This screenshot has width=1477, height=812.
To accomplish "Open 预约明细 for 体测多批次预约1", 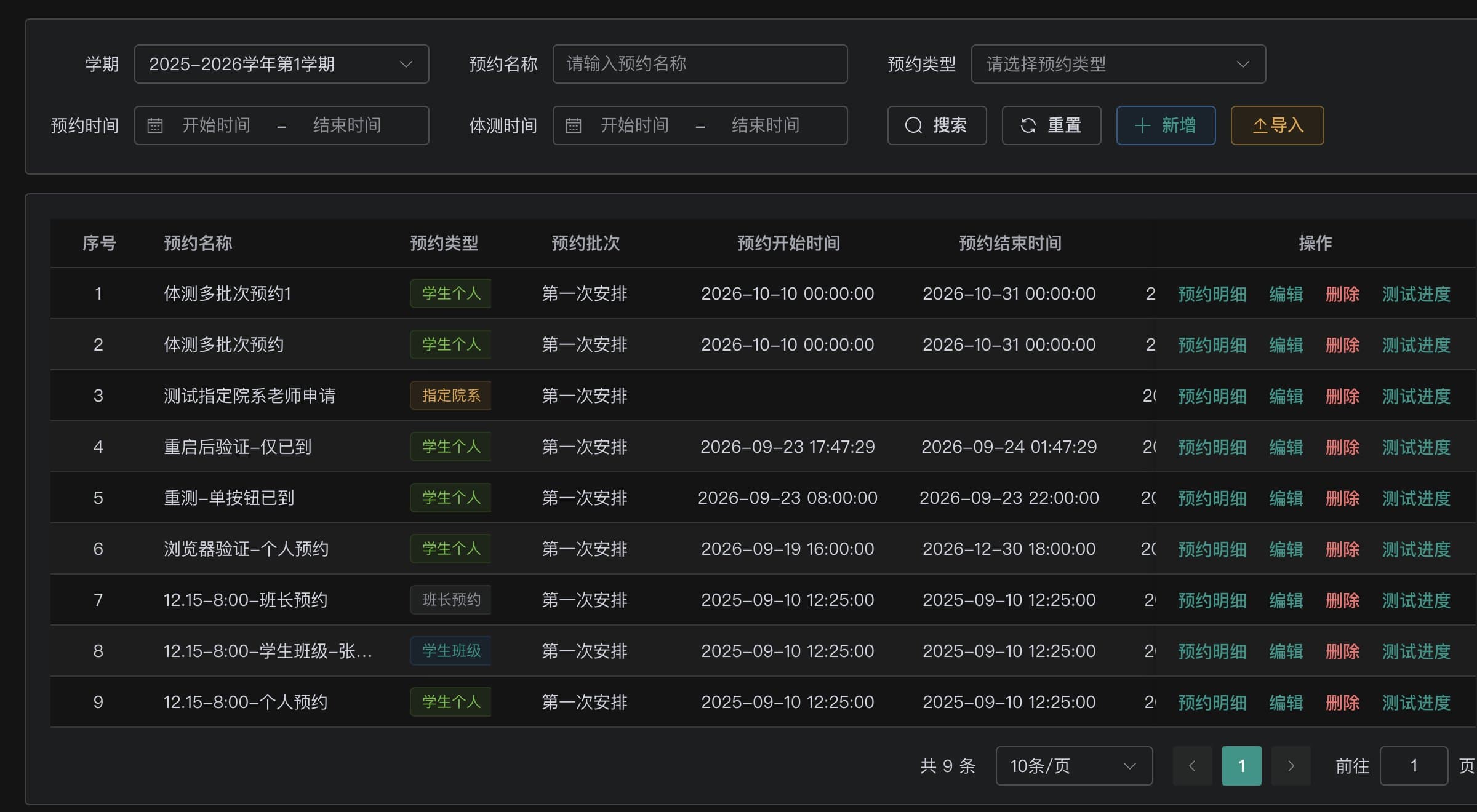I will click(1212, 294).
